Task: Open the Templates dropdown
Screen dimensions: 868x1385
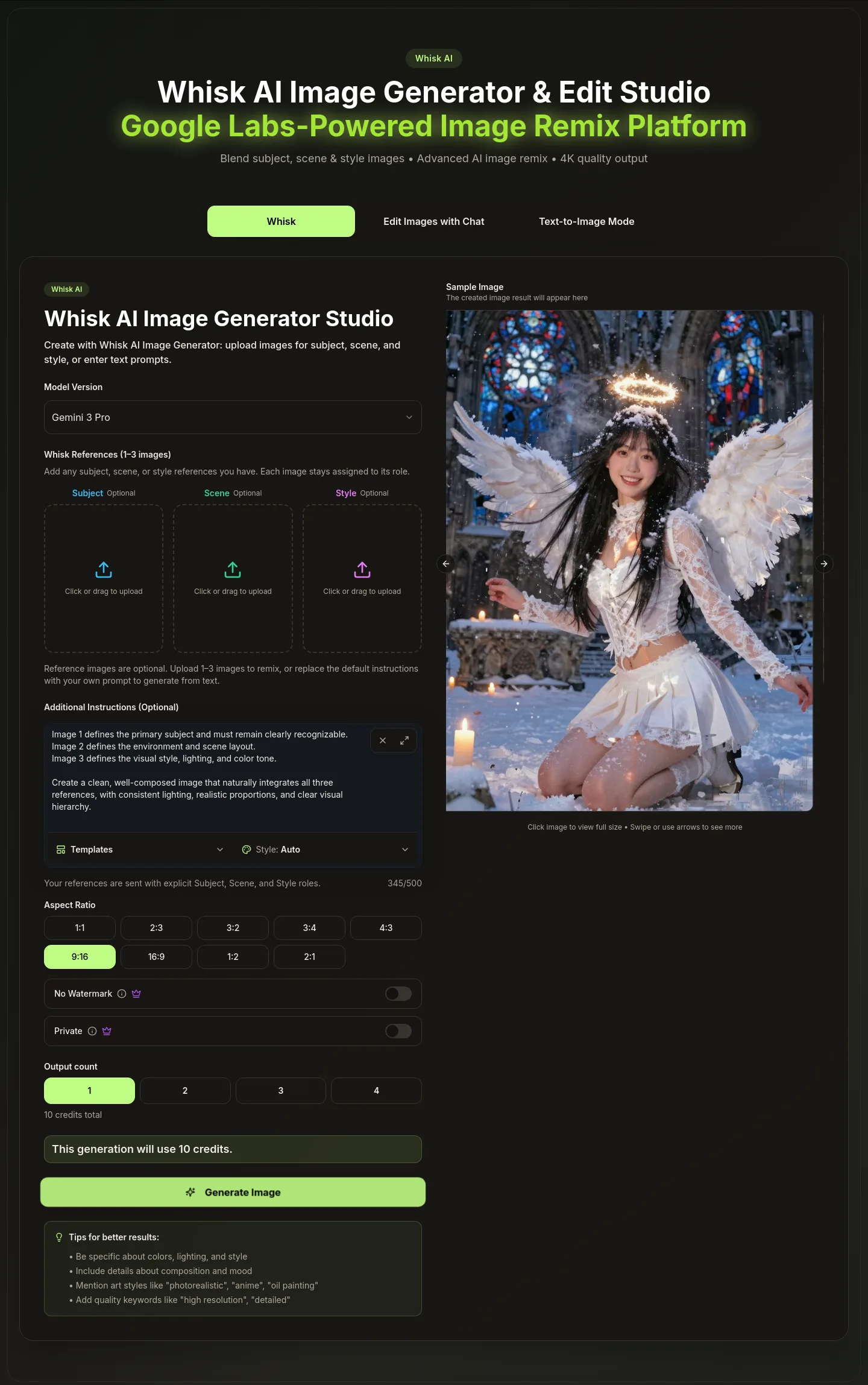Action: tap(140, 850)
